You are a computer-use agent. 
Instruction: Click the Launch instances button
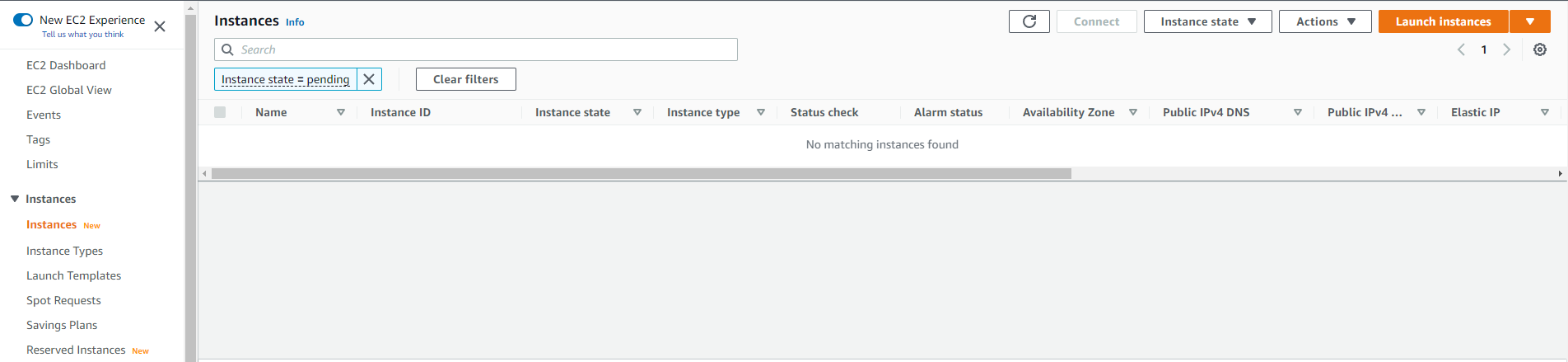1443,21
